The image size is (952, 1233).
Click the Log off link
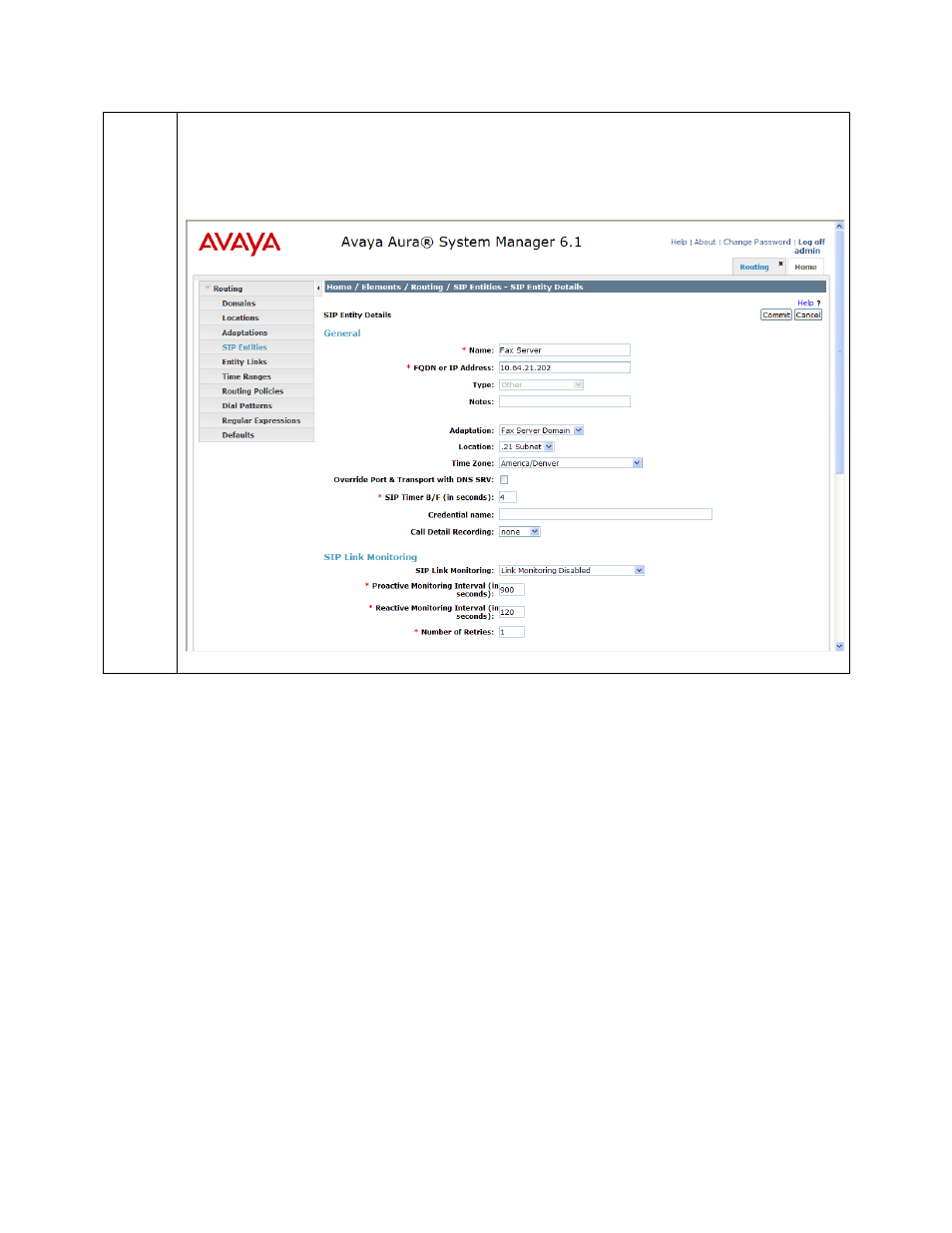(811, 242)
